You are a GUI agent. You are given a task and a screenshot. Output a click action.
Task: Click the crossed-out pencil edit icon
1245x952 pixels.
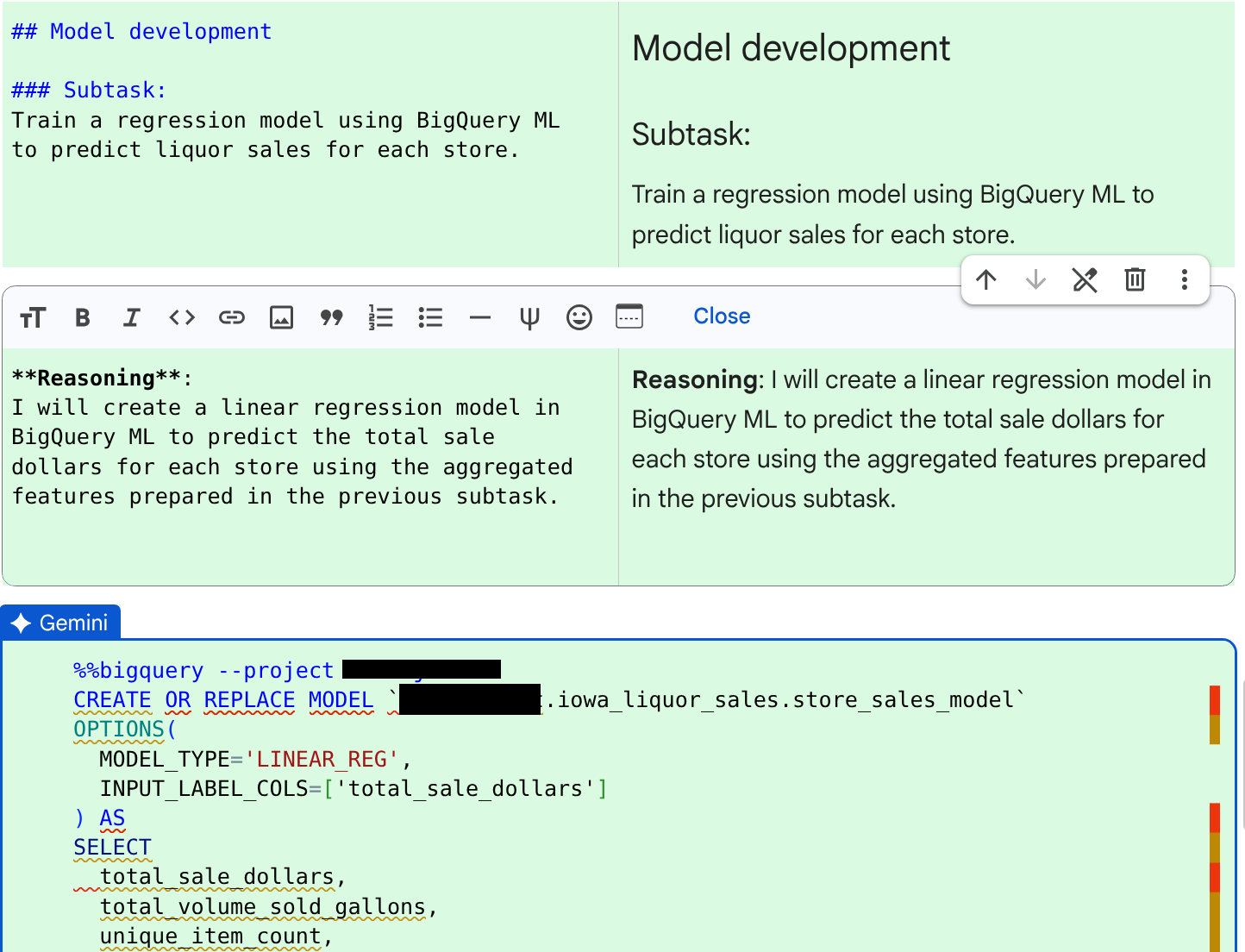[1085, 279]
